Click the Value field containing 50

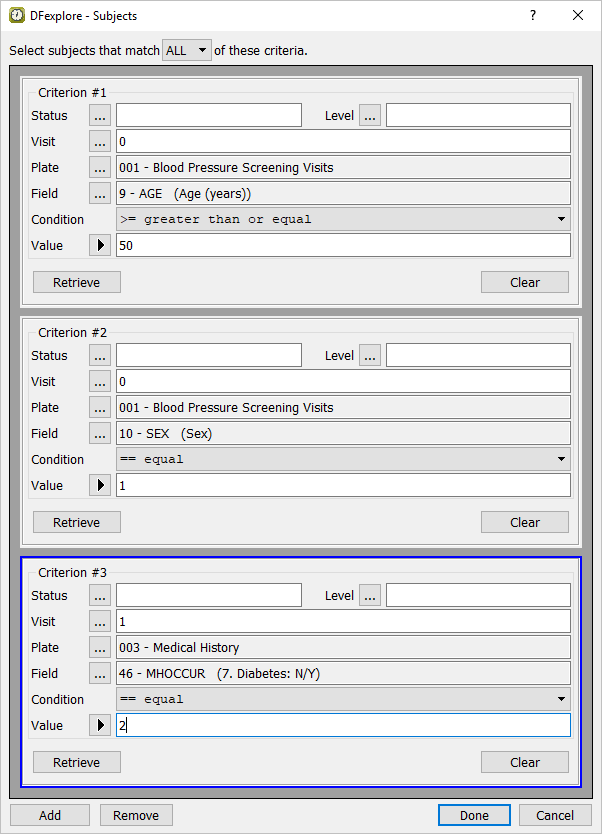[343, 246]
